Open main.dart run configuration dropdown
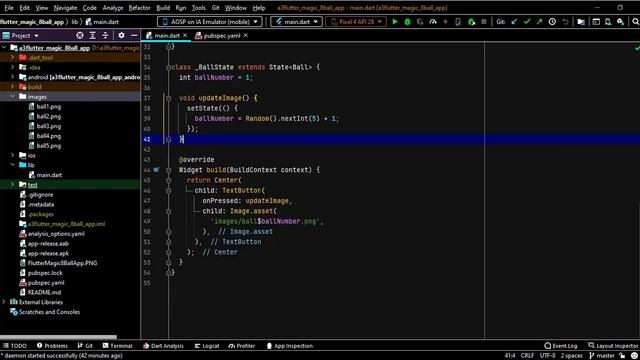 click(x=296, y=22)
